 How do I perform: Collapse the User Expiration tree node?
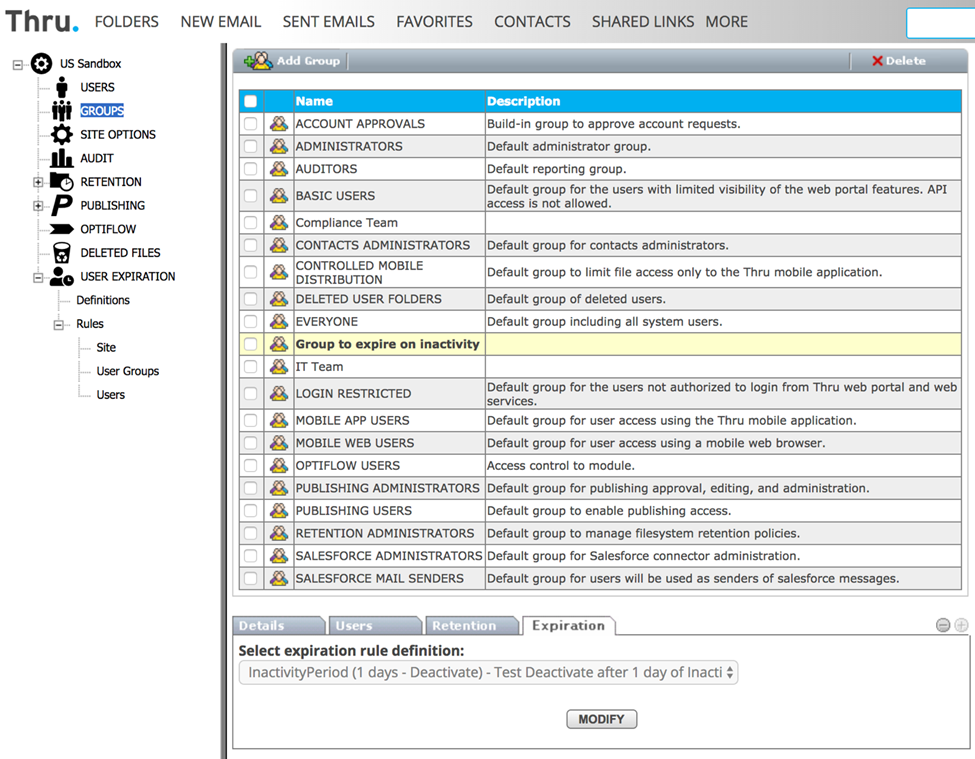(x=38, y=277)
